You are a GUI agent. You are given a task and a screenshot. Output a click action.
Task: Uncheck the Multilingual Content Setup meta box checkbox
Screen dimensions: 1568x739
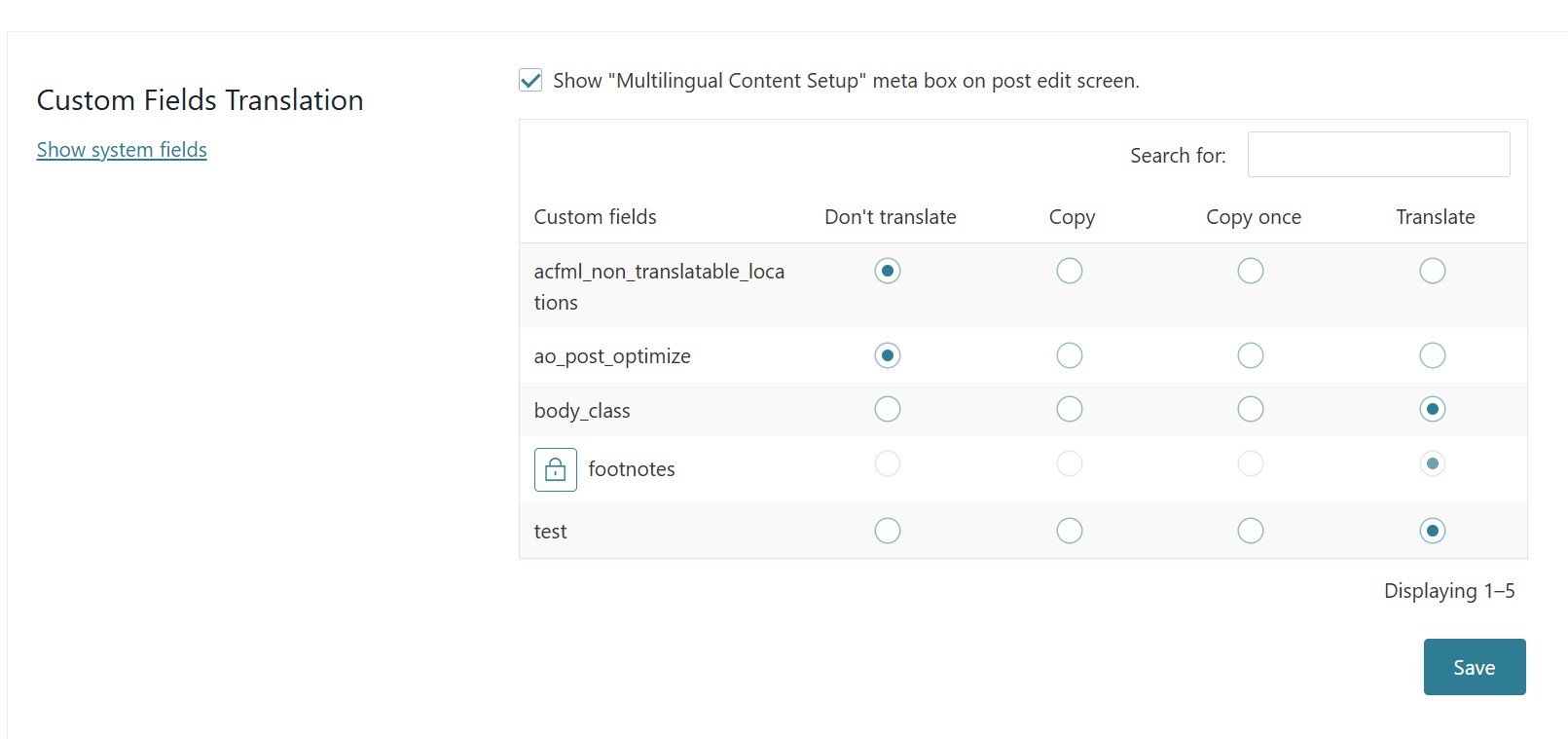pyautogui.click(x=530, y=81)
